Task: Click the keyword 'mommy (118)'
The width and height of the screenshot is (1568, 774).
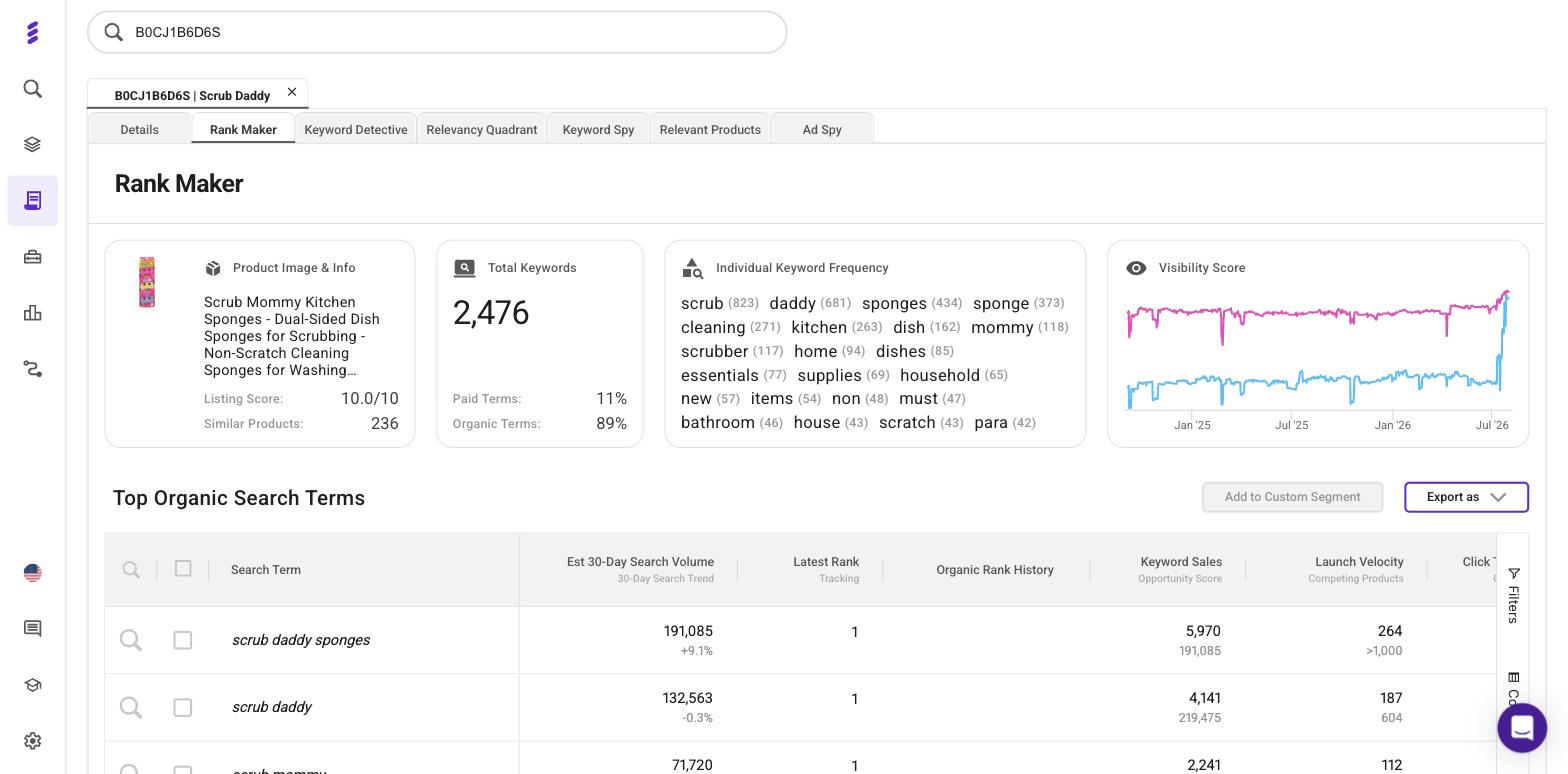Action: click(1020, 327)
